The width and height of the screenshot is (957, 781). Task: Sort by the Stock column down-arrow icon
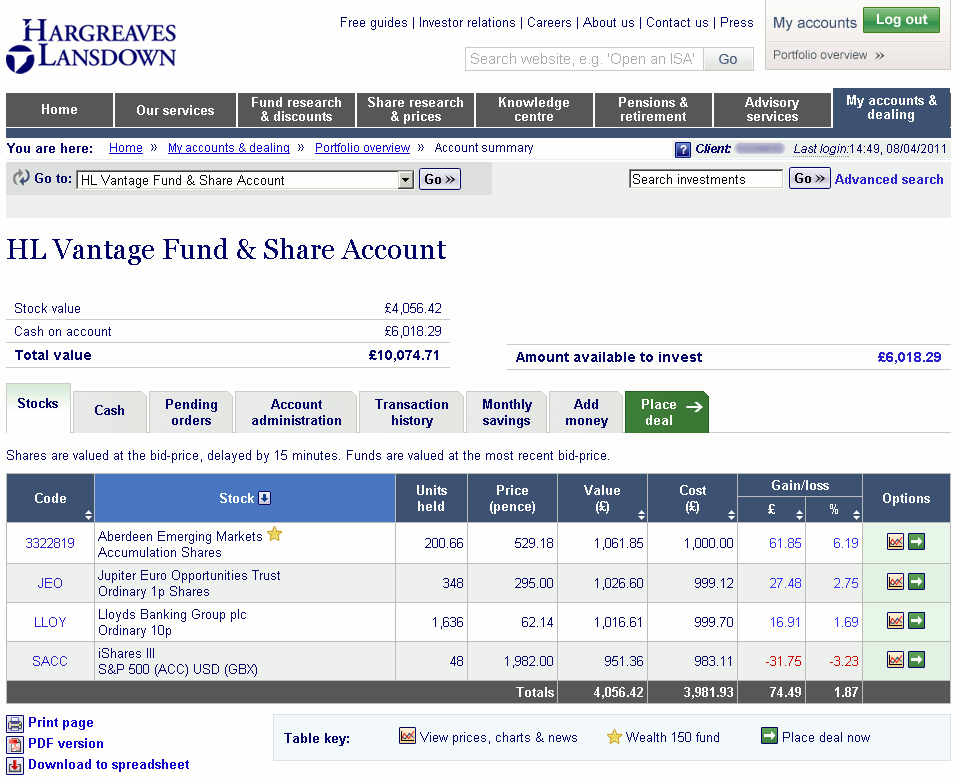(x=264, y=498)
